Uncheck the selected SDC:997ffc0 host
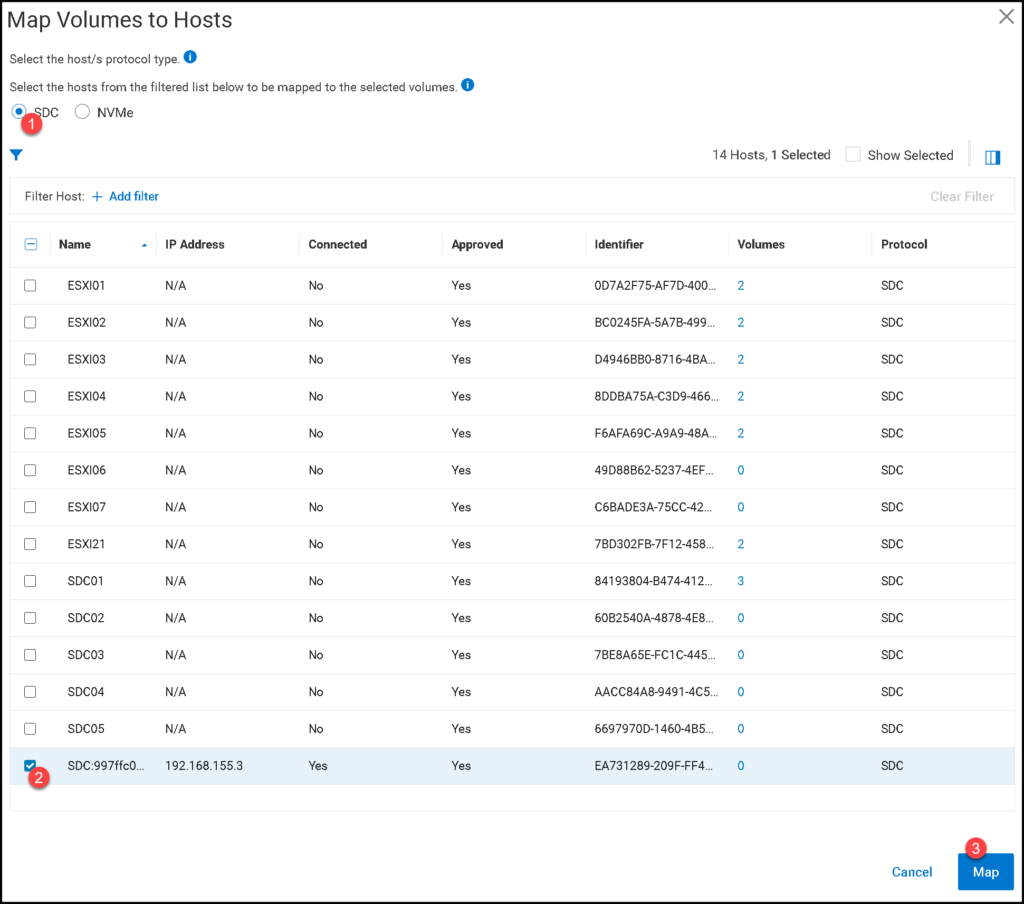 point(30,765)
